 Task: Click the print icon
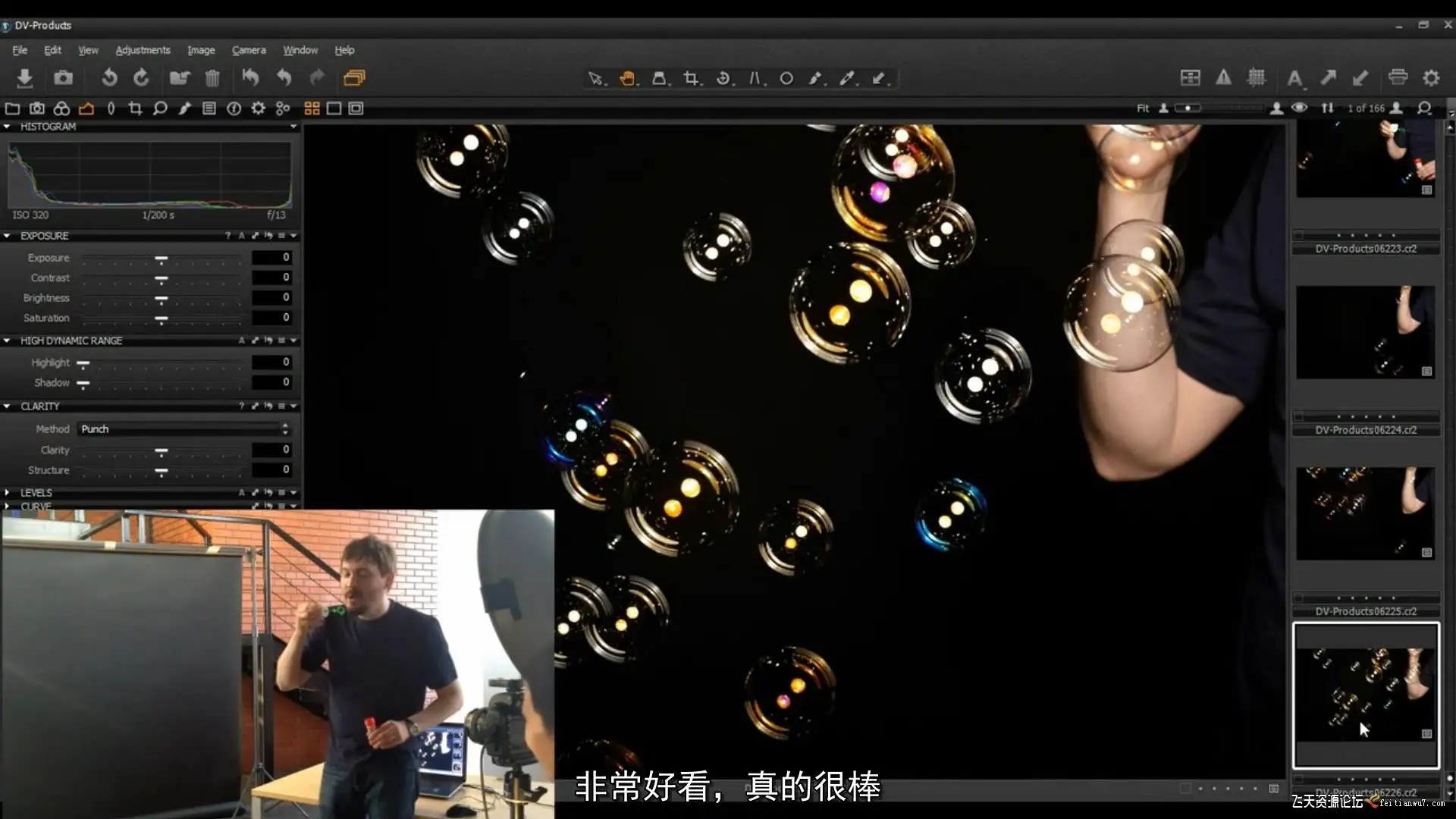(1398, 77)
